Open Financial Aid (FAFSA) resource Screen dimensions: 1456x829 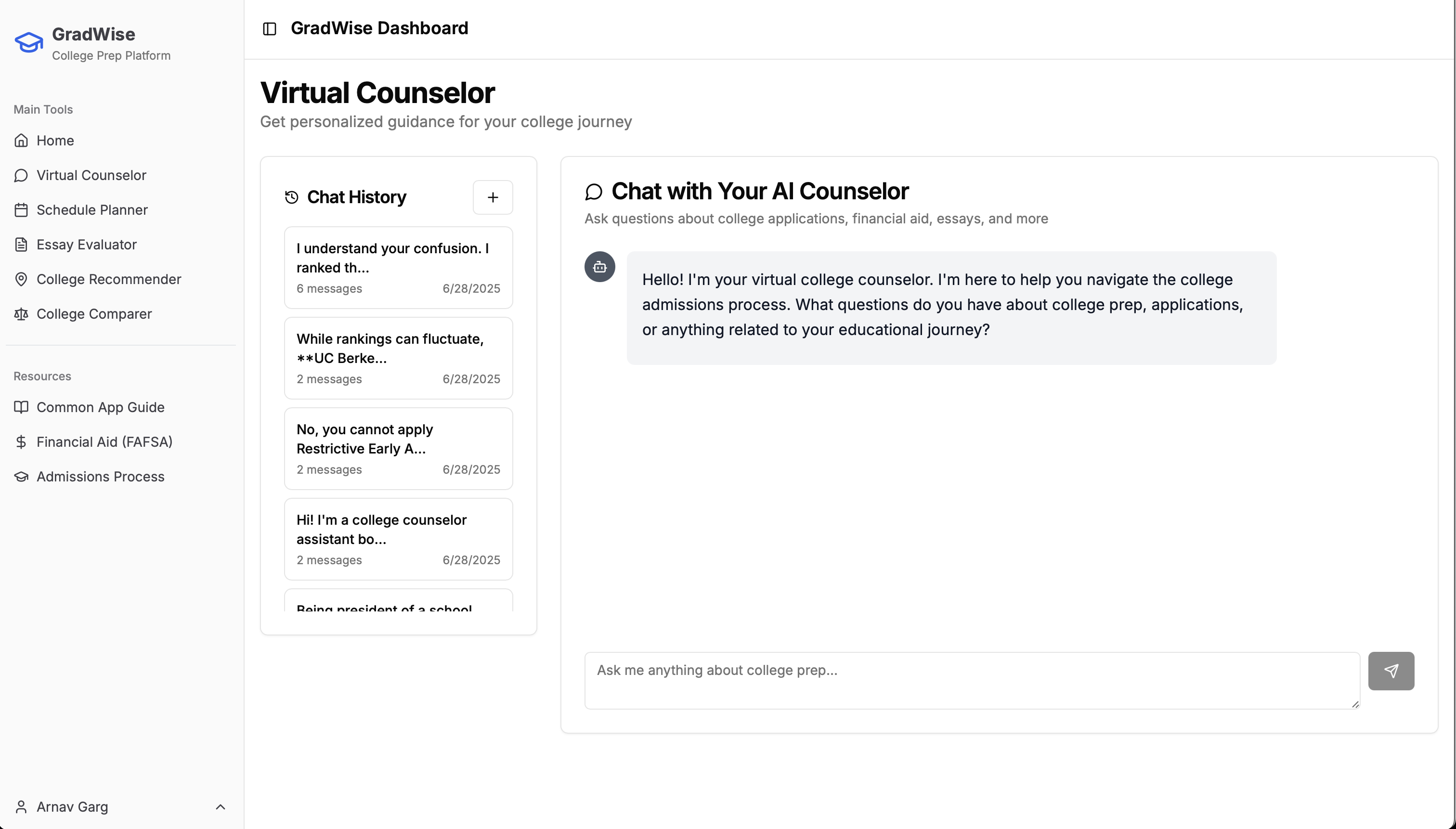coord(104,442)
